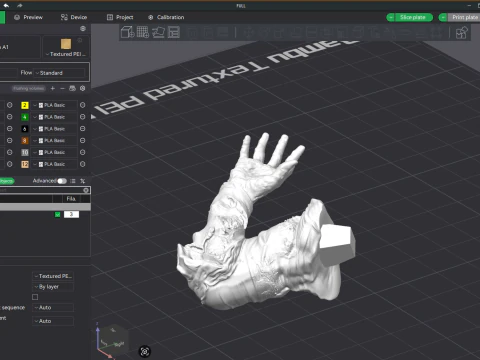This screenshot has height=360, width=480.
Task: Switch to the Preview tab
Action: coord(29,17)
